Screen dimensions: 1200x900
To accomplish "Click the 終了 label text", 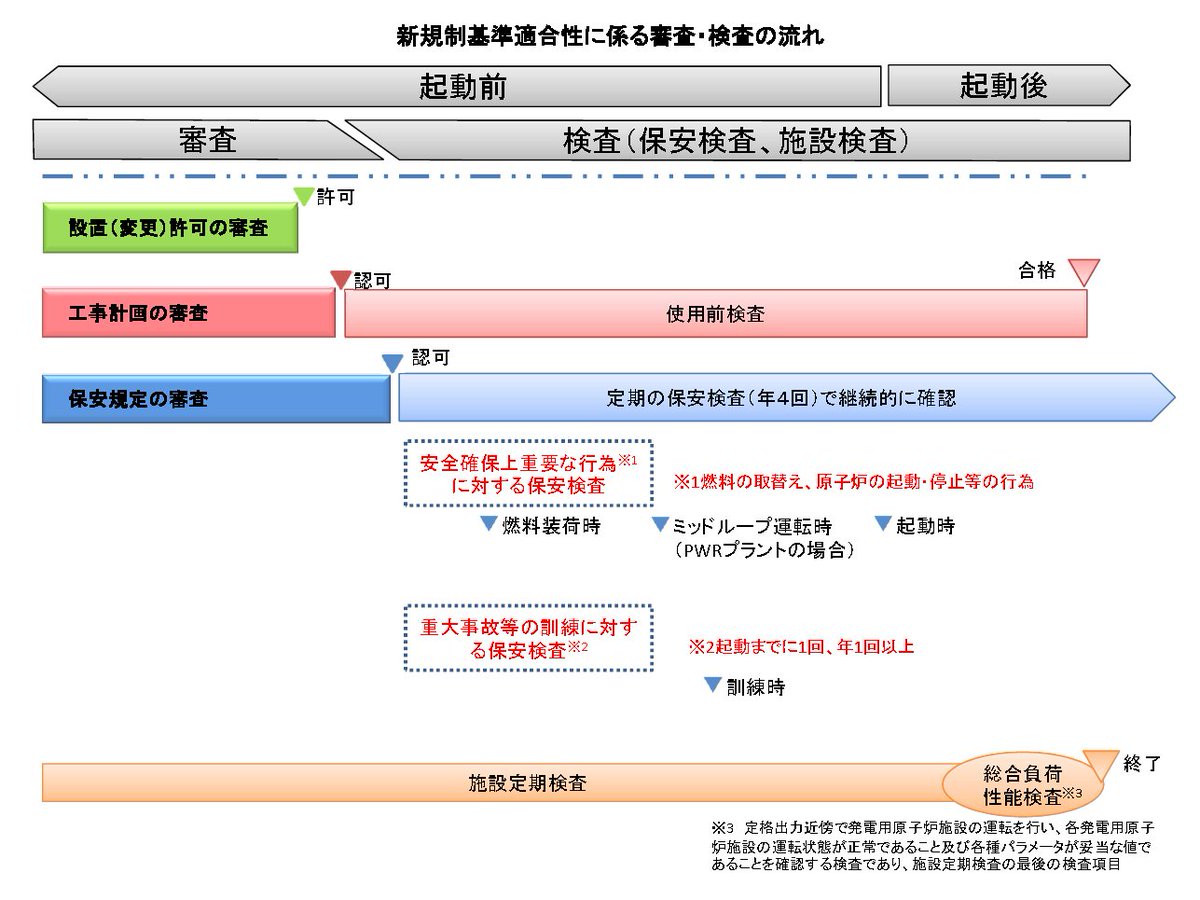I will pos(1142,764).
